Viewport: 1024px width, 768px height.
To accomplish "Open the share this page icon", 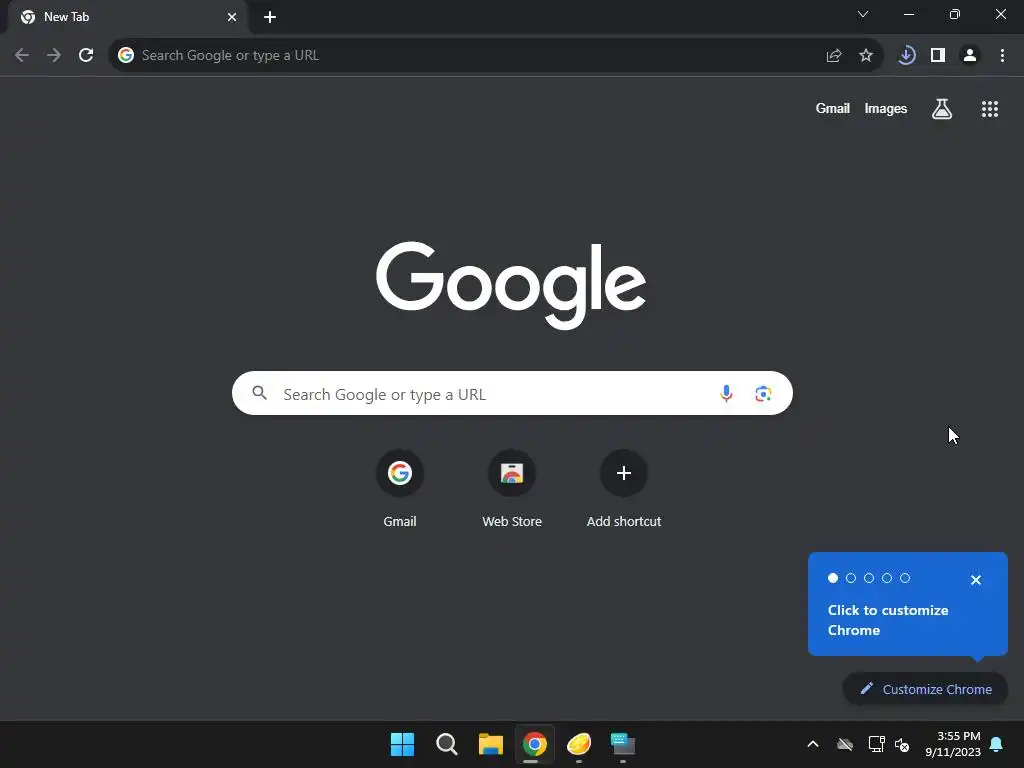I will point(834,56).
